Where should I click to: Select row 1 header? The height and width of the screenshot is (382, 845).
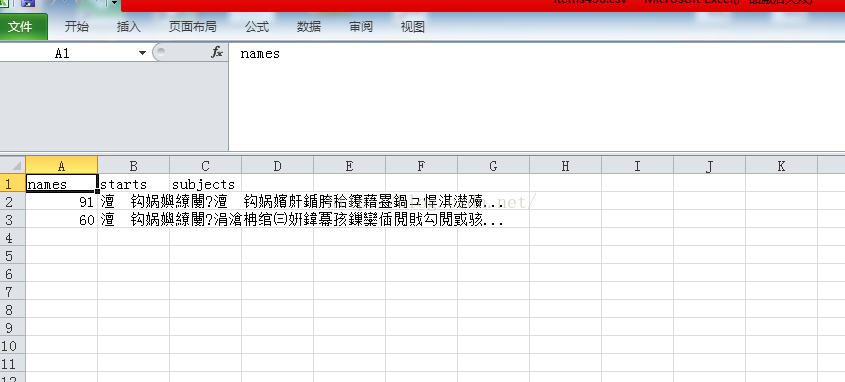[12, 183]
